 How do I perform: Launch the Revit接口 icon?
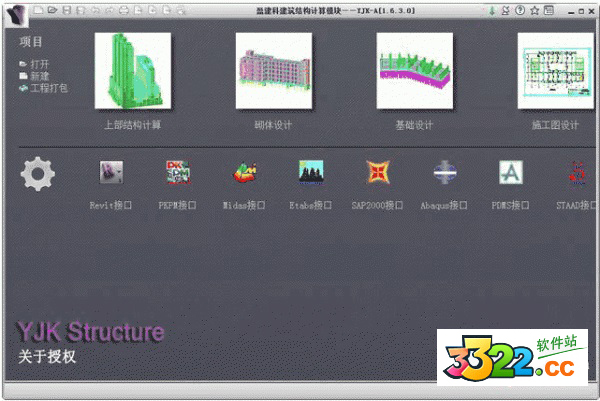(111, 172)
